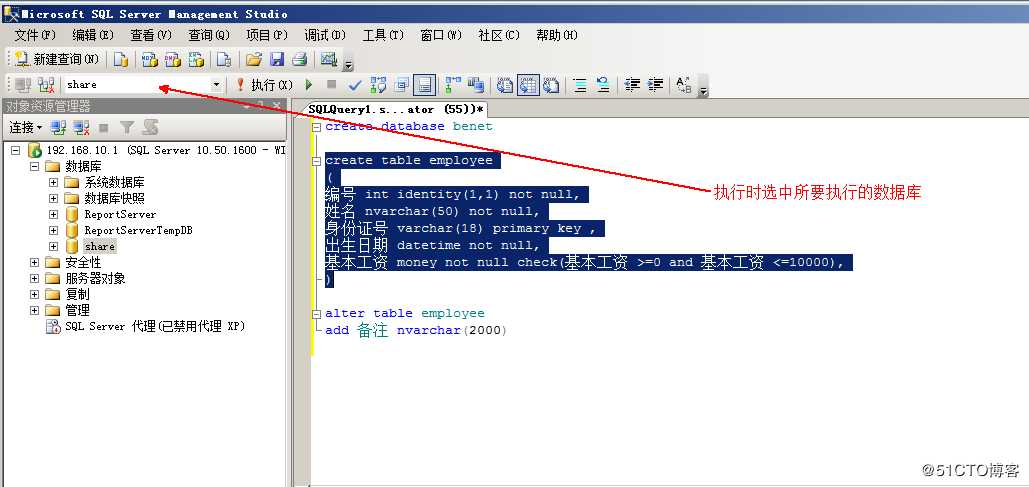
Task: Decrease indent of selected code
Action: click(633, 85)
